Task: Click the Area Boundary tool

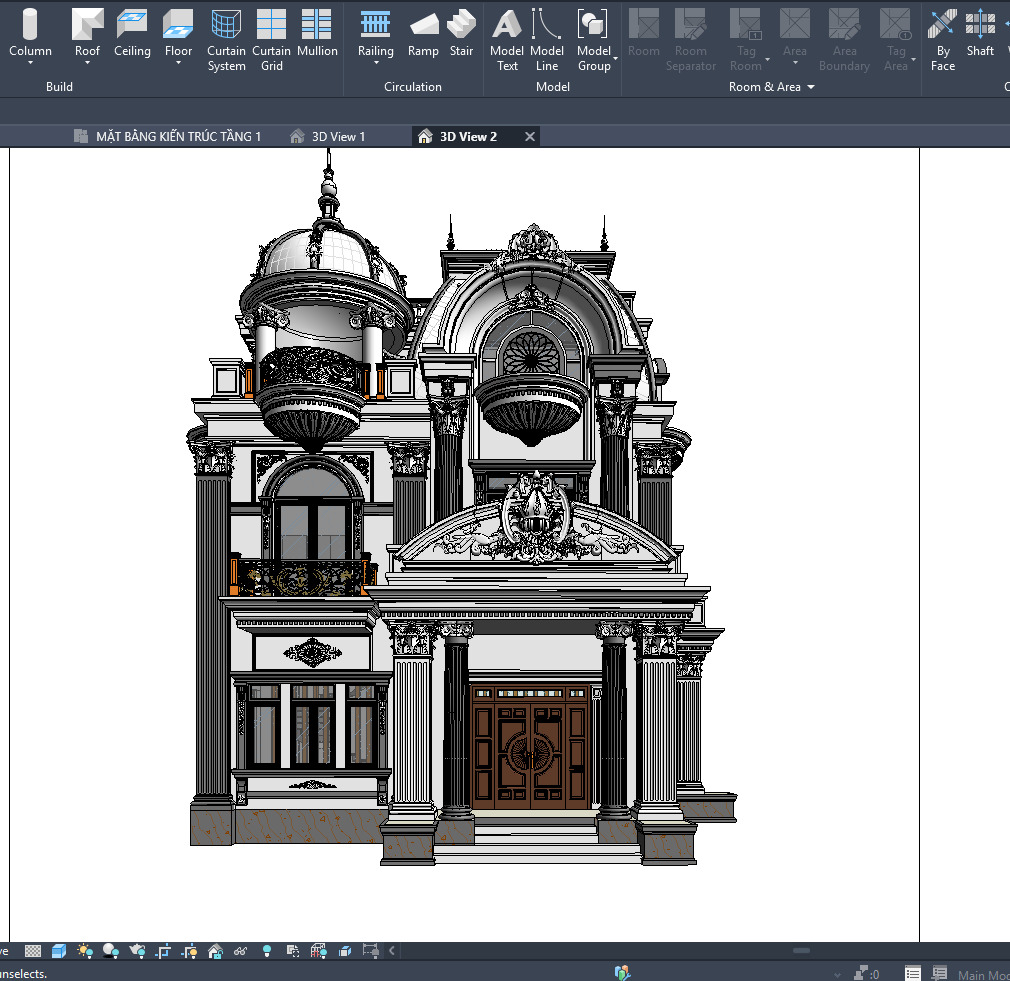Action: pyautogui.click(x=844, y=40)
